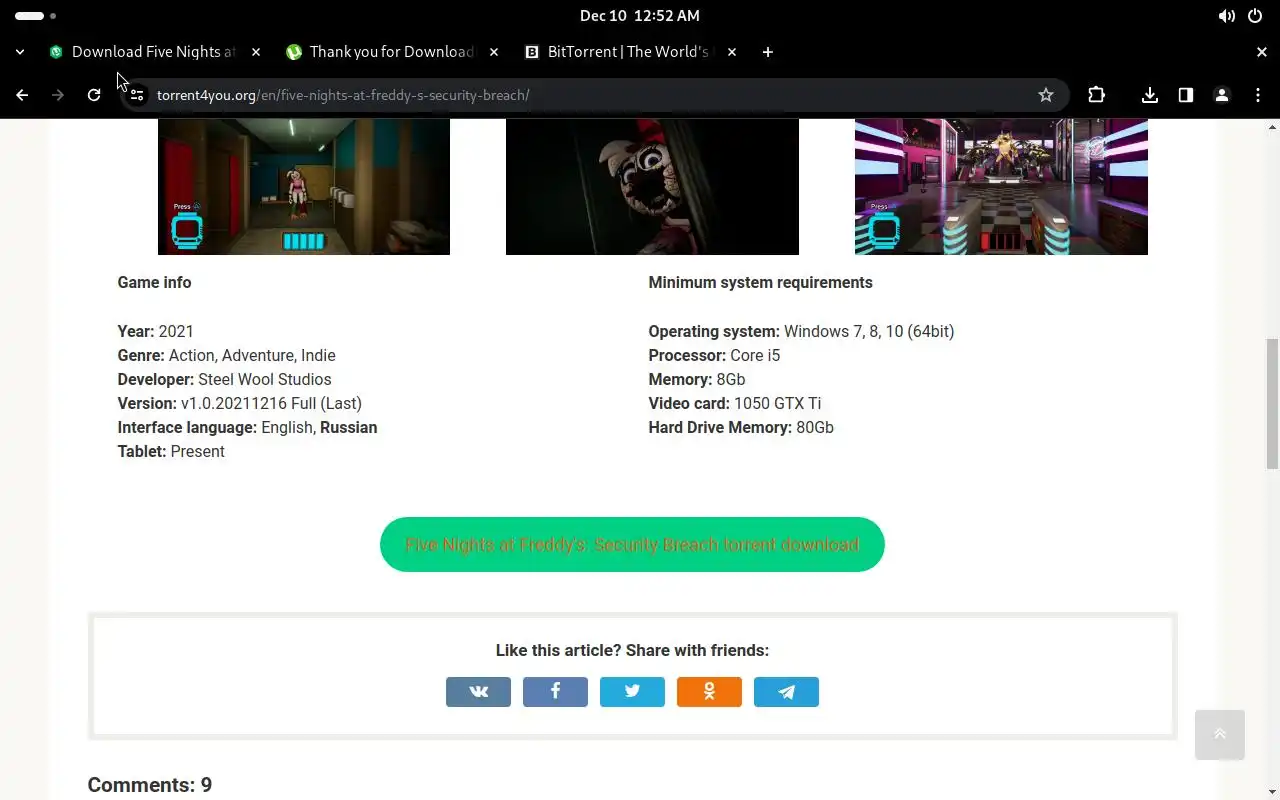This screenshot has width=1280, height=800.
Task: Click the 'Minimum system requirements' heading
Action: click(x=760, y=283)
